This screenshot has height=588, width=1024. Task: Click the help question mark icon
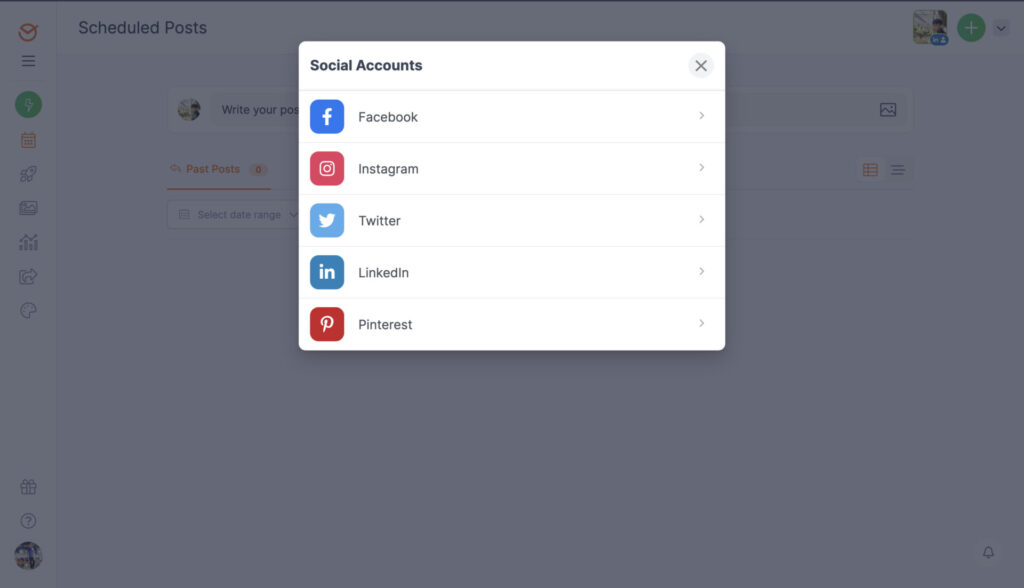point(28,521)
